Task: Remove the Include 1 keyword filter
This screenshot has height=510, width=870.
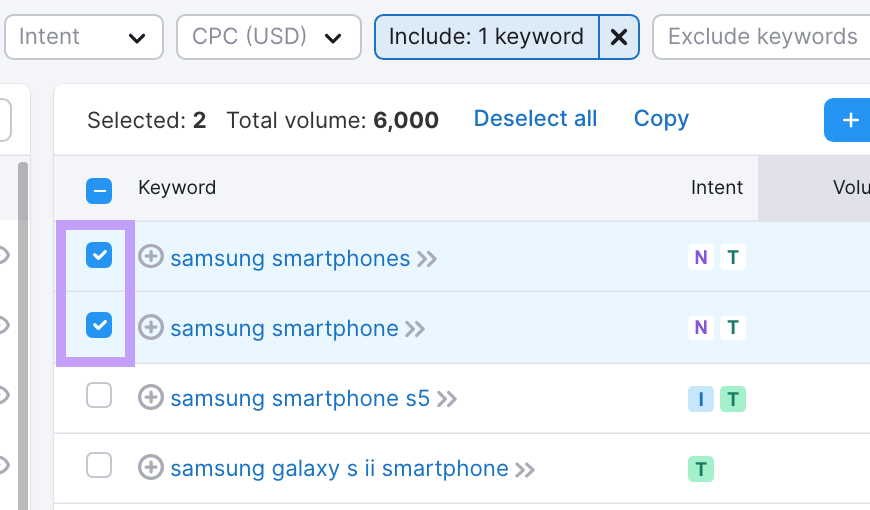Action: pyautogui.click(x=619, y=38)
